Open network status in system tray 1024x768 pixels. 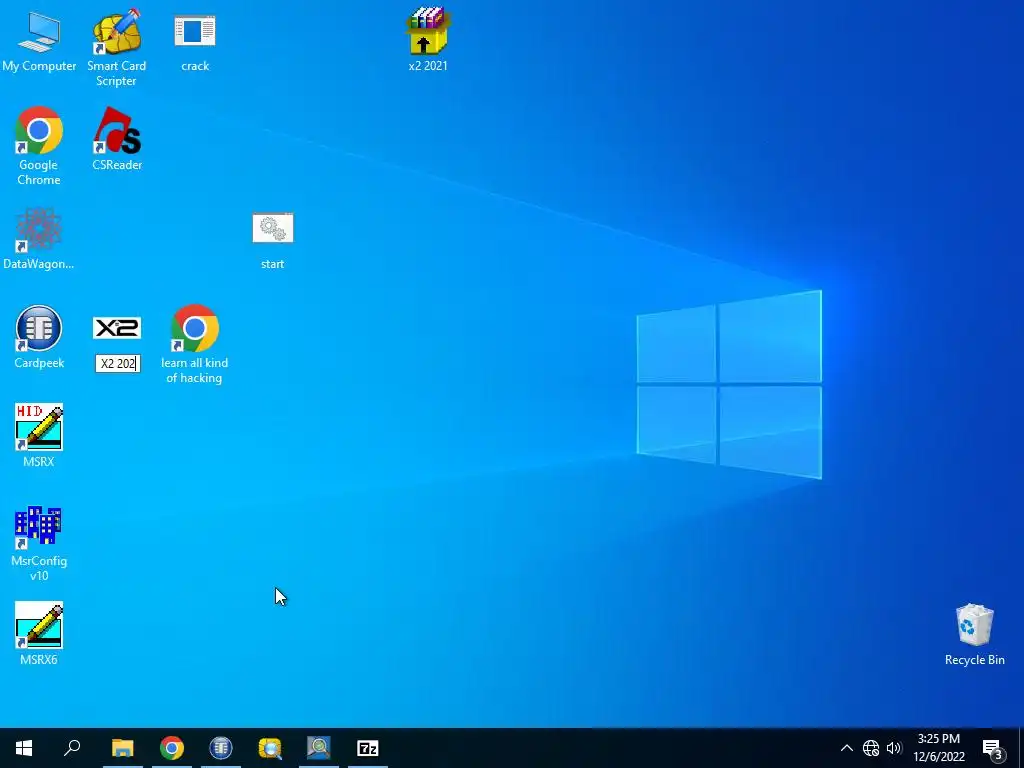[x=871, y=748]
